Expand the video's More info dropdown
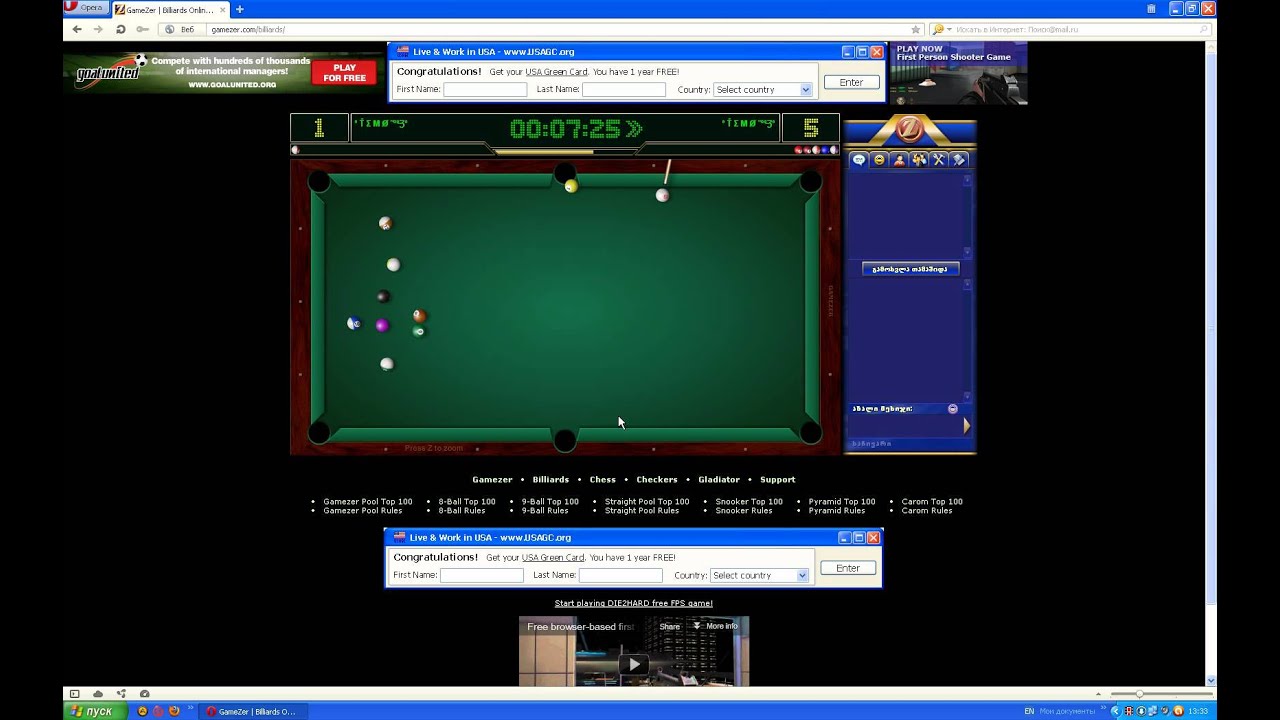This screenshot has width=1280, height=720. (x=716, y=626)
